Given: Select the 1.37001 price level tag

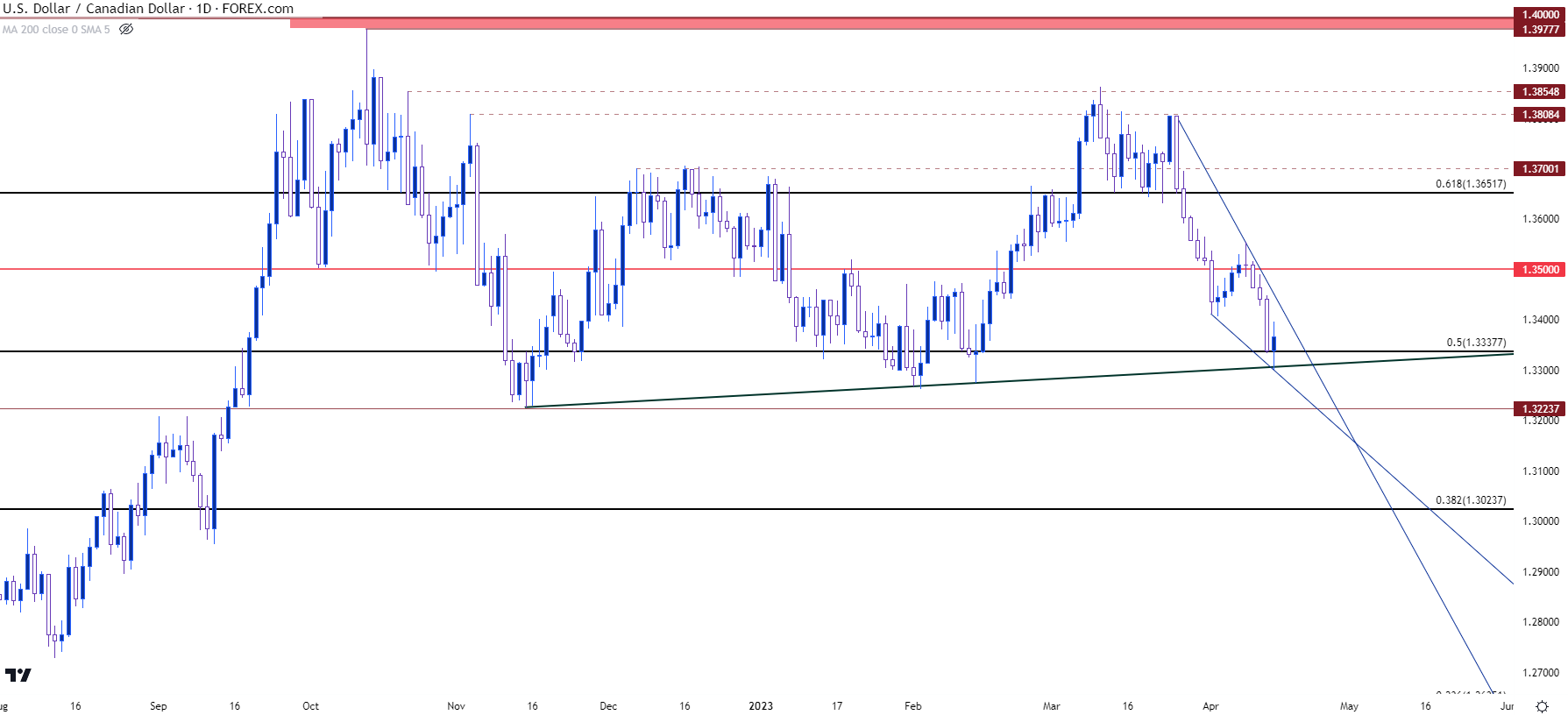Looking at the screenshot, I should click(x=1540, y=169).
